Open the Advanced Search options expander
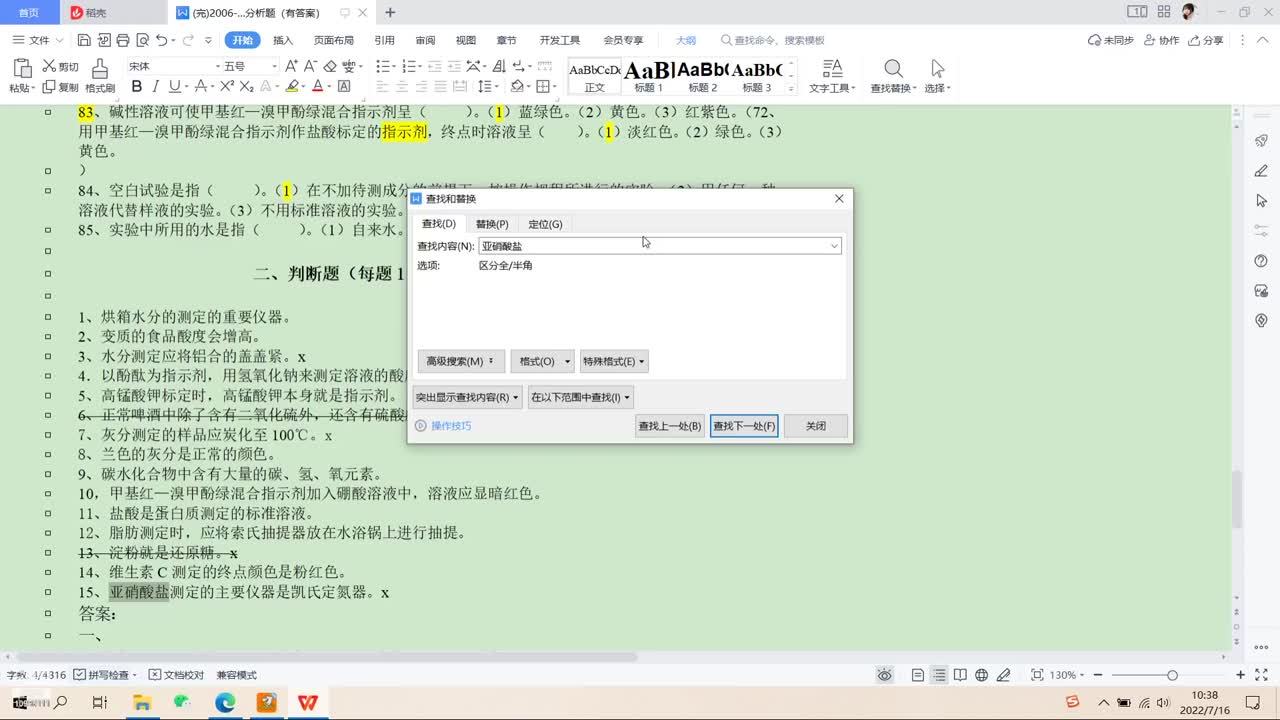This screenshot has height=720, width=1280. (x=460, y=361)
